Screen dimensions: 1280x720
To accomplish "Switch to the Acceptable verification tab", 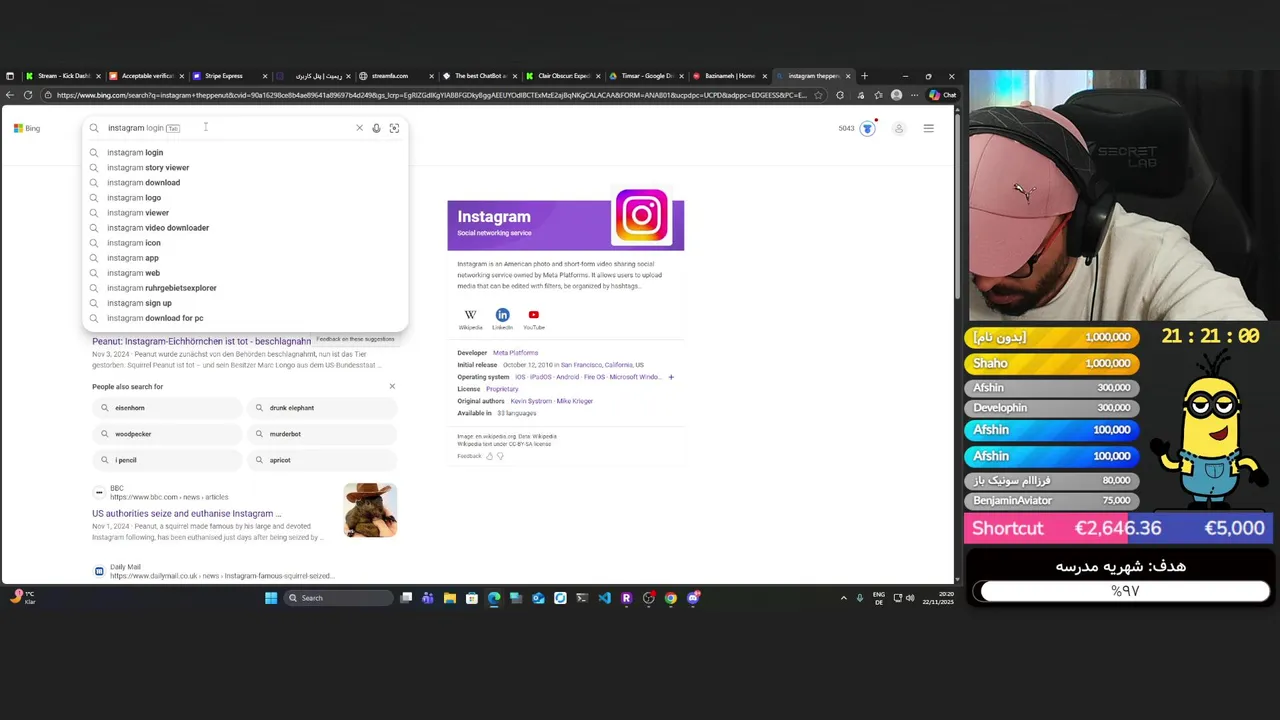I will coord(147,76).
